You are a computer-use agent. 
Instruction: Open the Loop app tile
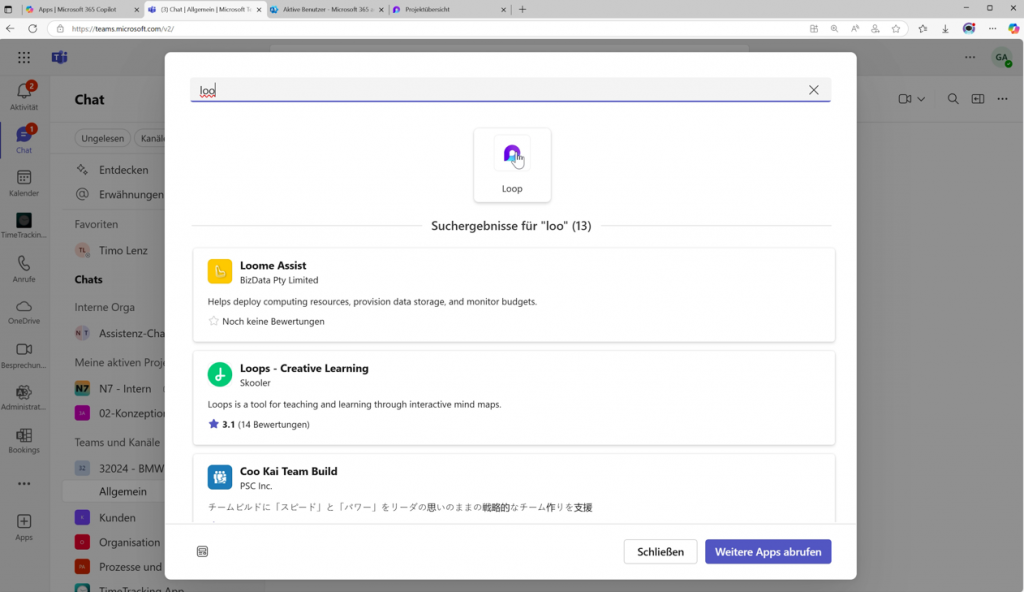point(512,165)
